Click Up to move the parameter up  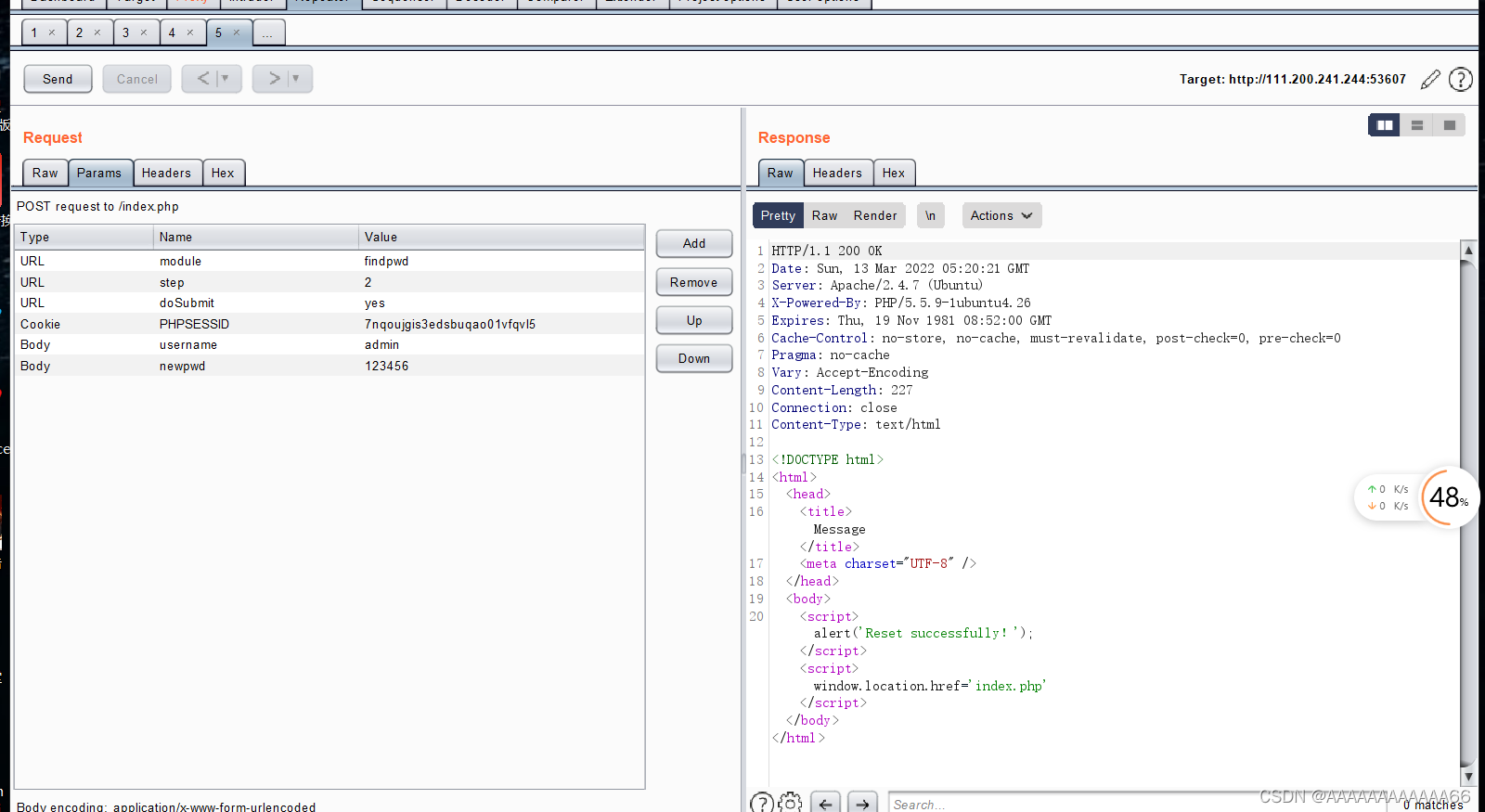coord(694,320)
